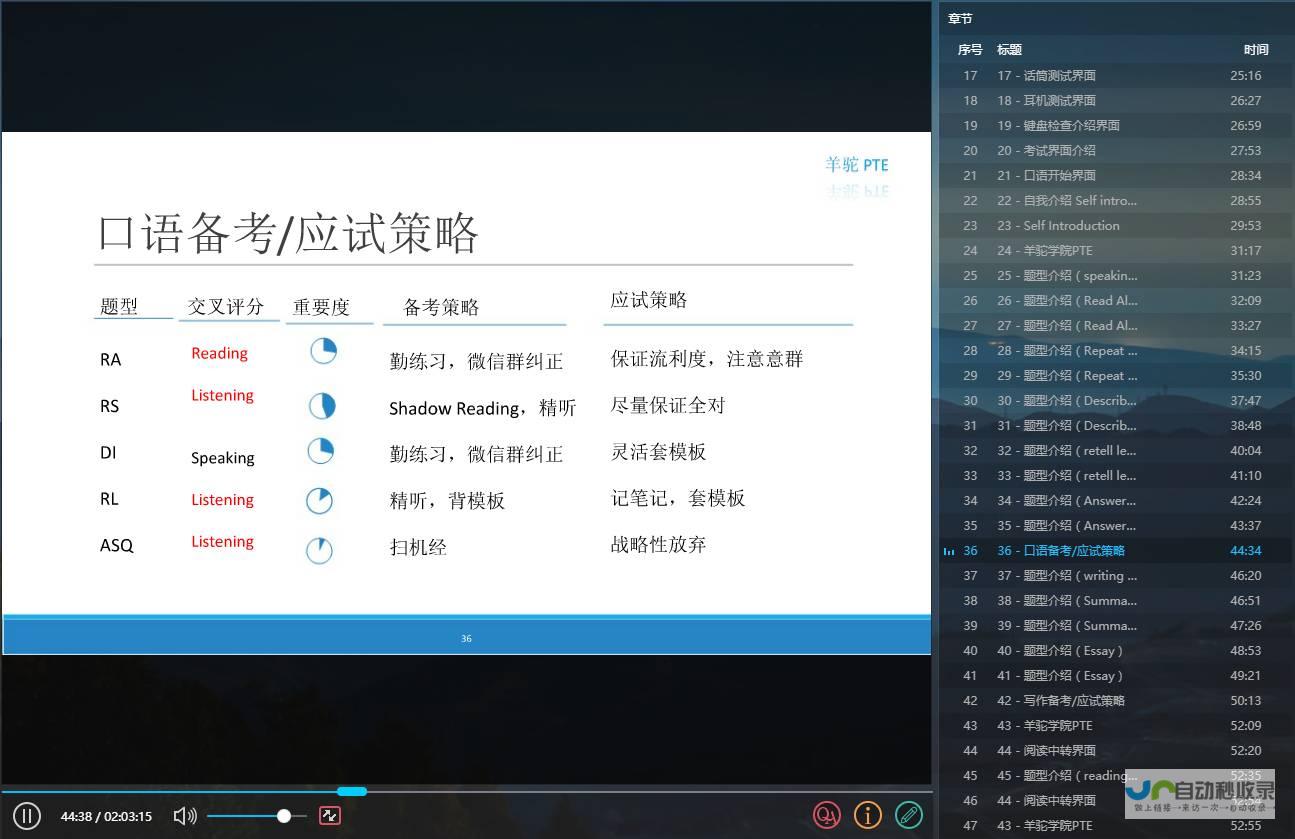
Task: Select chapter 27 at 33:27
Action: 1115,325
